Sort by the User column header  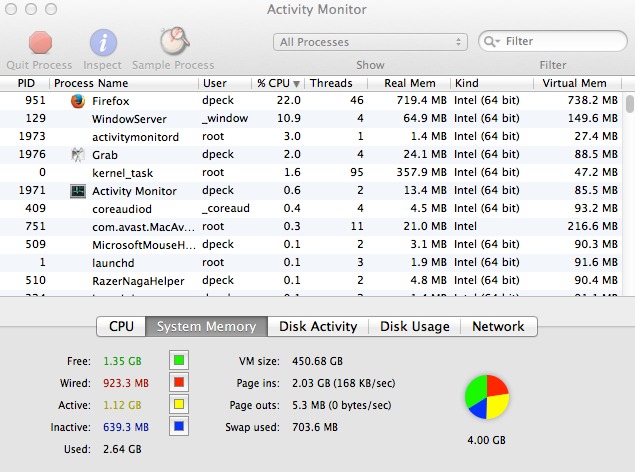point(225,83)
